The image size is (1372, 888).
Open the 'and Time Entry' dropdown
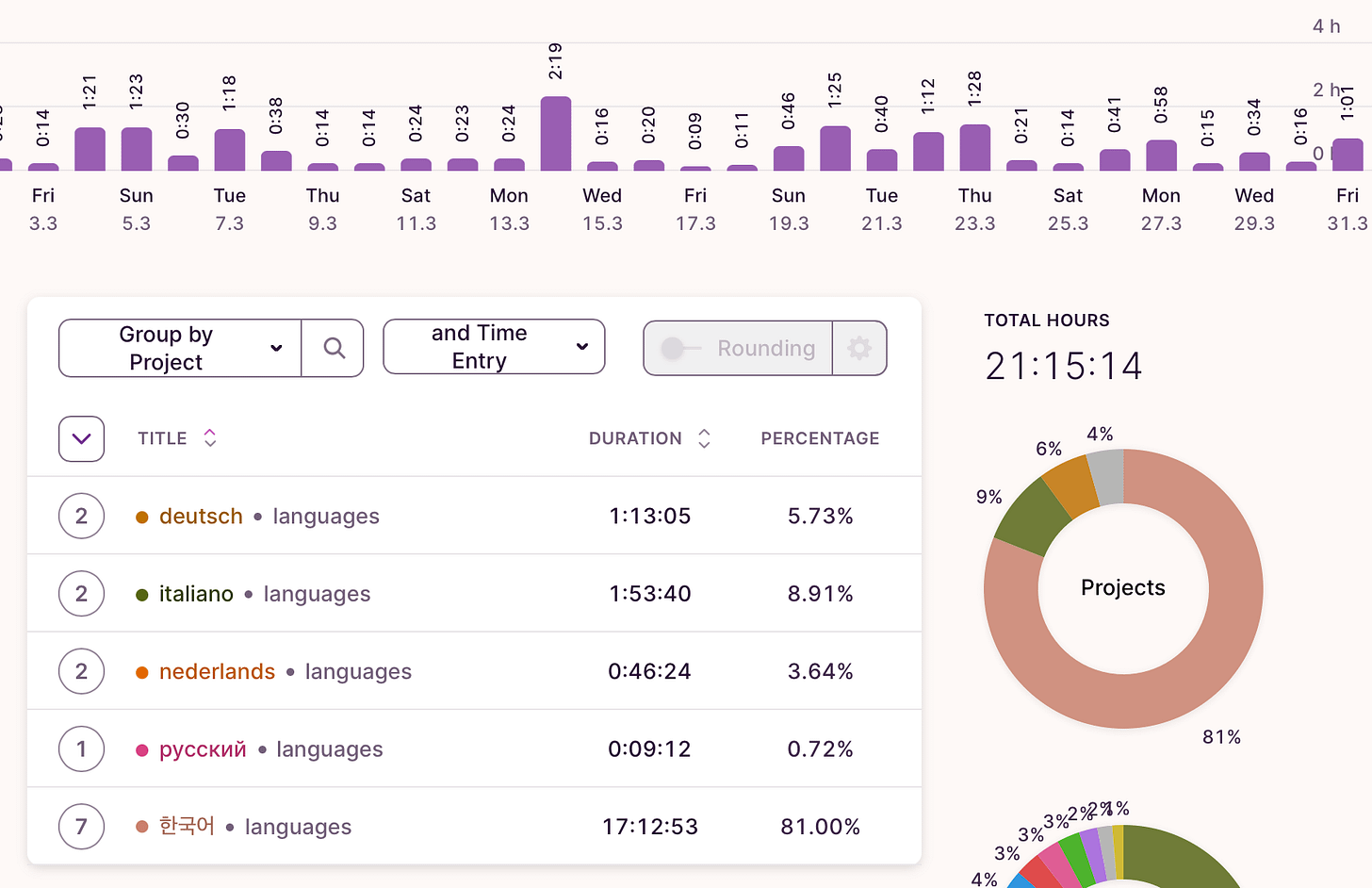click(x=494, y=347)
